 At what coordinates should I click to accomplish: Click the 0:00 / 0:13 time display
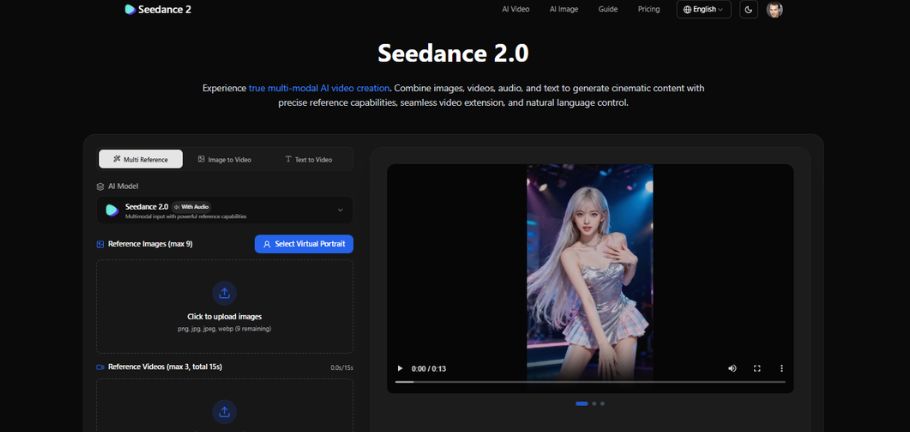coord(429,369)
